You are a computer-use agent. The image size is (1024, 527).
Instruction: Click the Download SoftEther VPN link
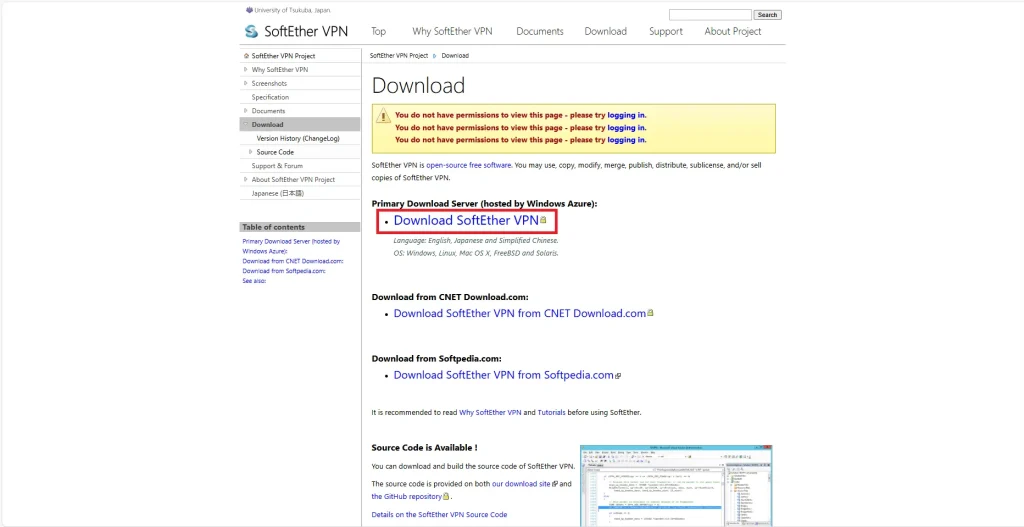click(466, 221)
